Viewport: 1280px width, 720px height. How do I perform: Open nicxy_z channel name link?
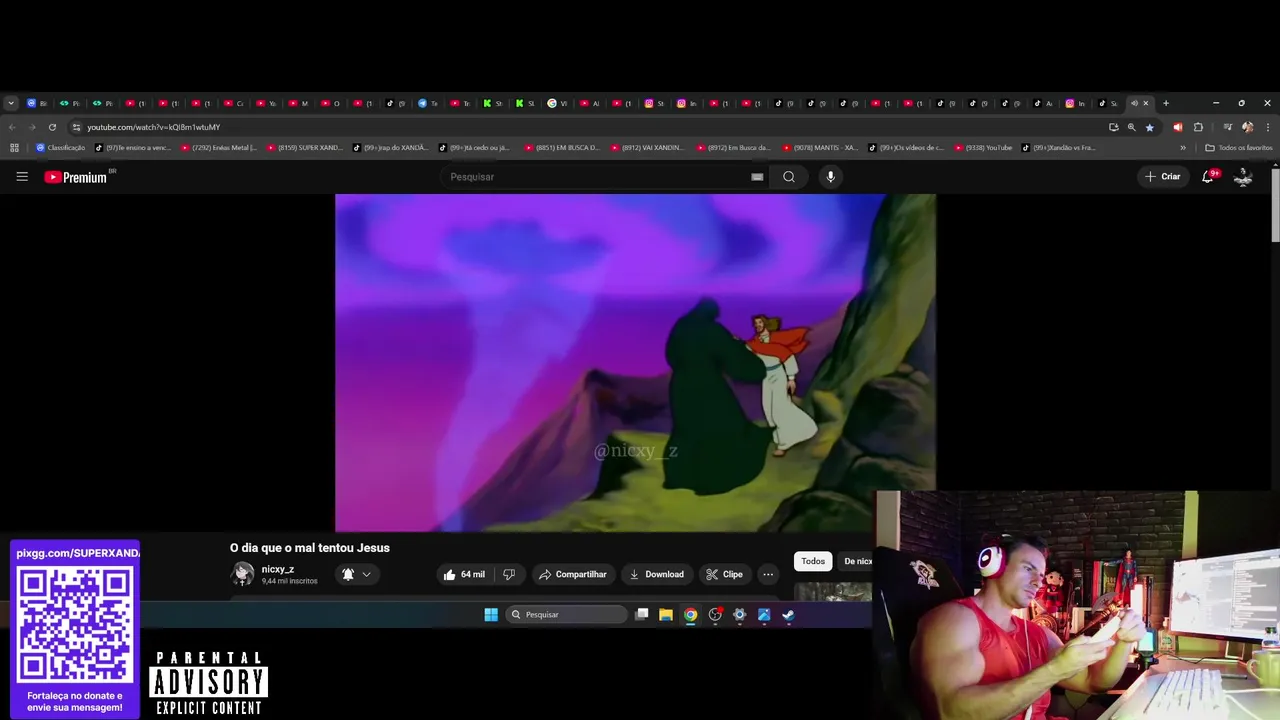click(278, 569)
